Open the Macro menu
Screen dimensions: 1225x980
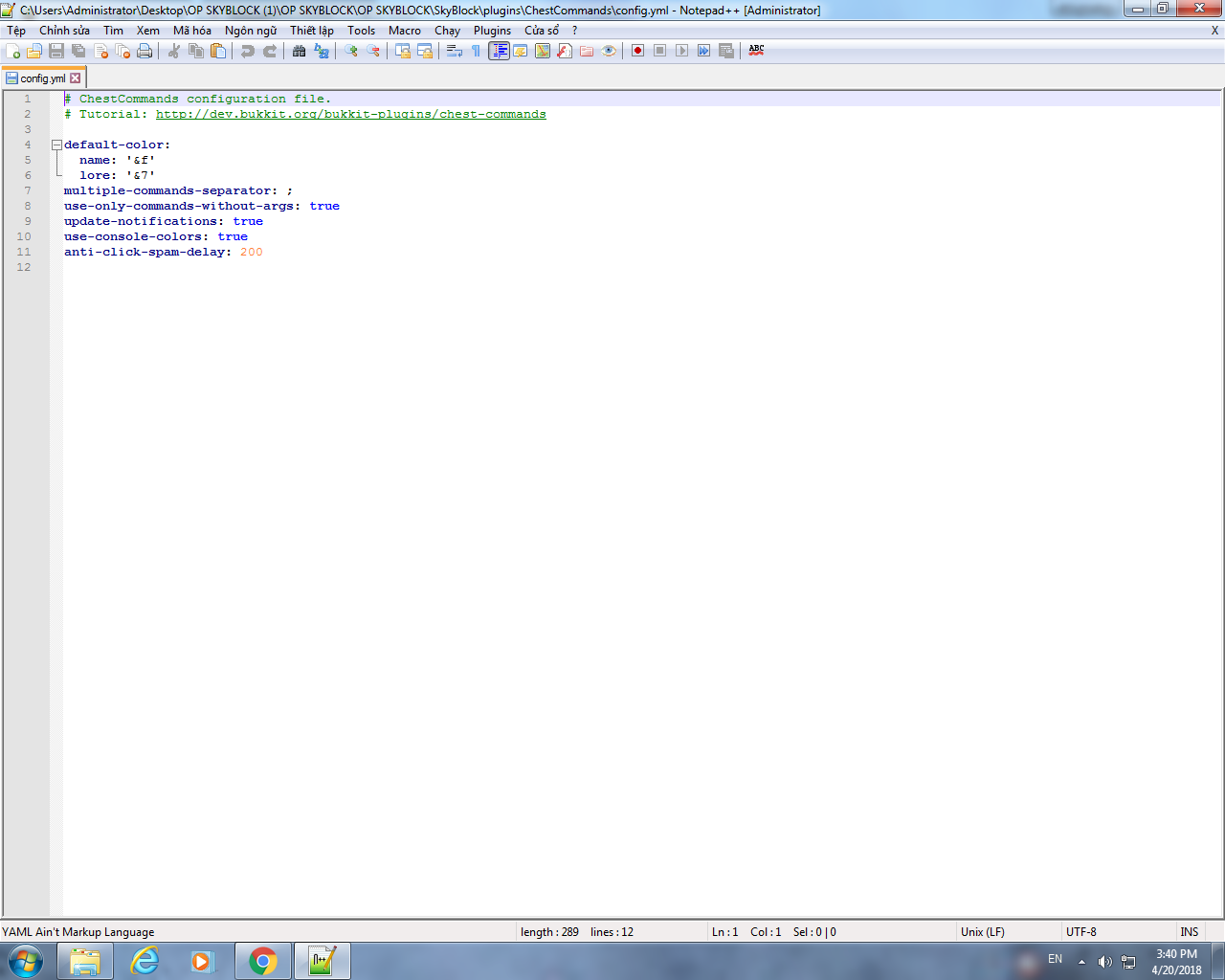pyautogui.click(x=404, y=31)
